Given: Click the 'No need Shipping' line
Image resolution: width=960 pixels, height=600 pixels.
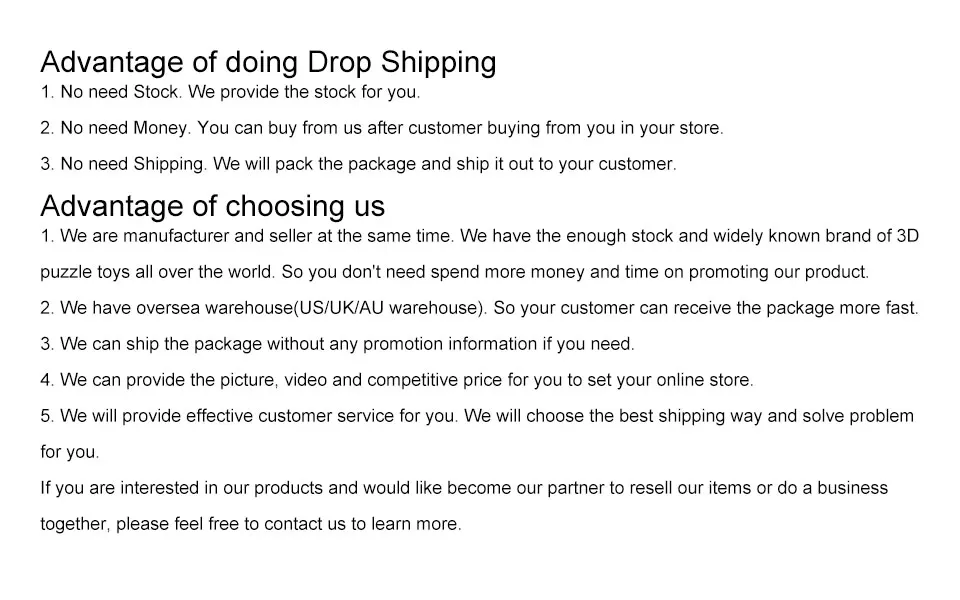Looking at the screenshot, I should pyautogui.click(x=358, y=165).
